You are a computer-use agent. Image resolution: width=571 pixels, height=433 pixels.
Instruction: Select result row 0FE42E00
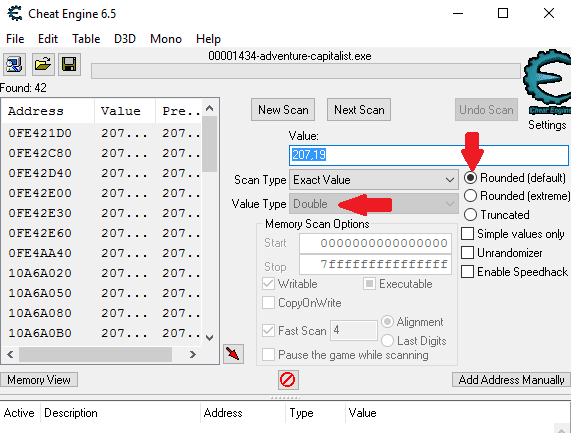tap(102, 193)
